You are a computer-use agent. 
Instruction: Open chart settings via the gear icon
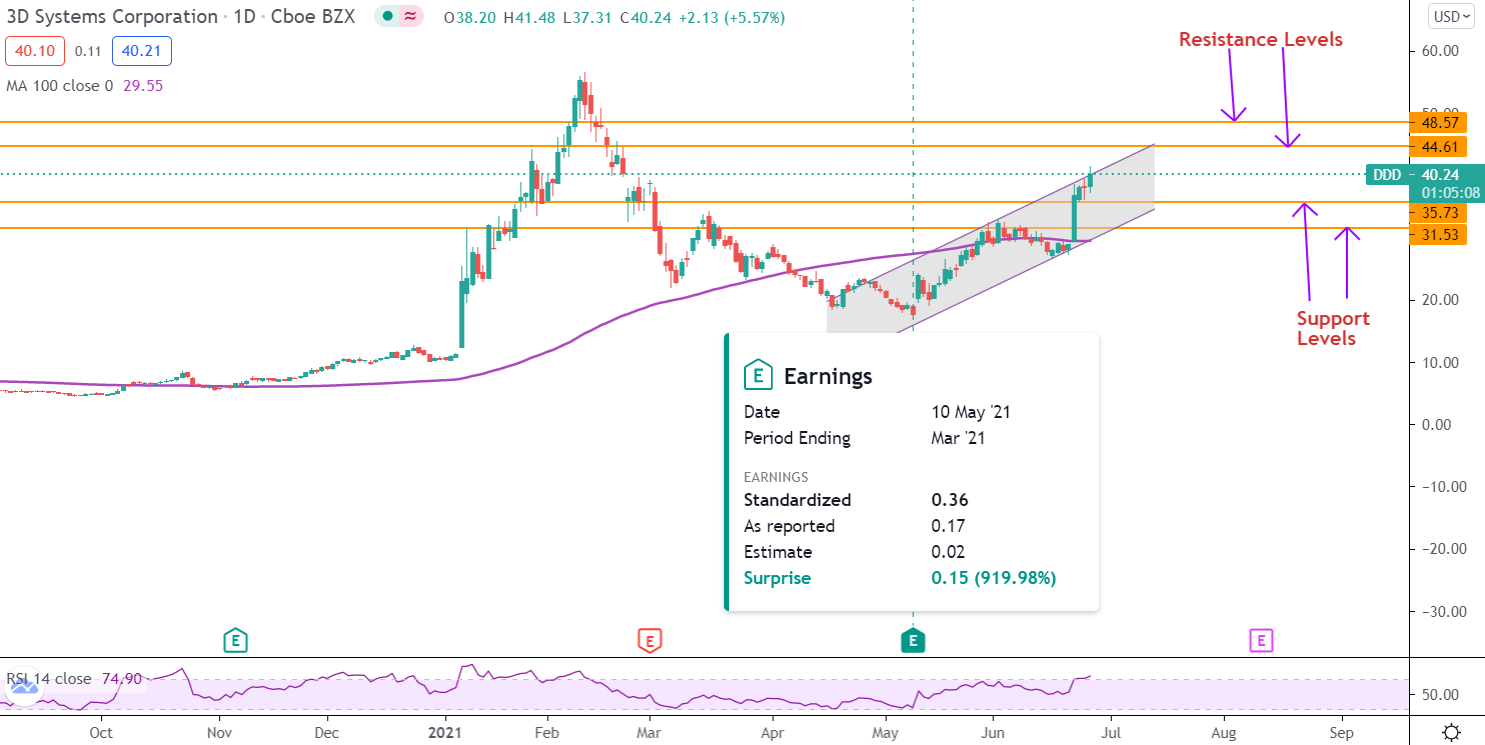(x=1452, y=731)
